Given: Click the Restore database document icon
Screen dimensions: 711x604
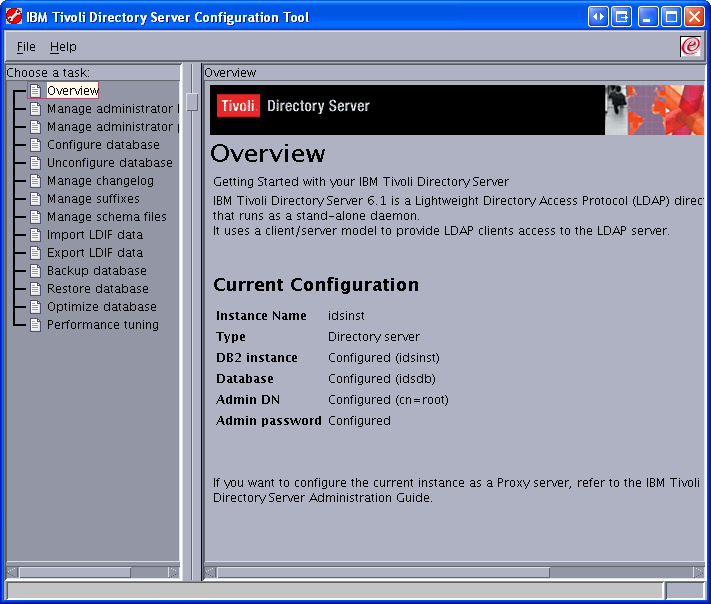Looking at the screenshot, I should click(x=35, y=289).
